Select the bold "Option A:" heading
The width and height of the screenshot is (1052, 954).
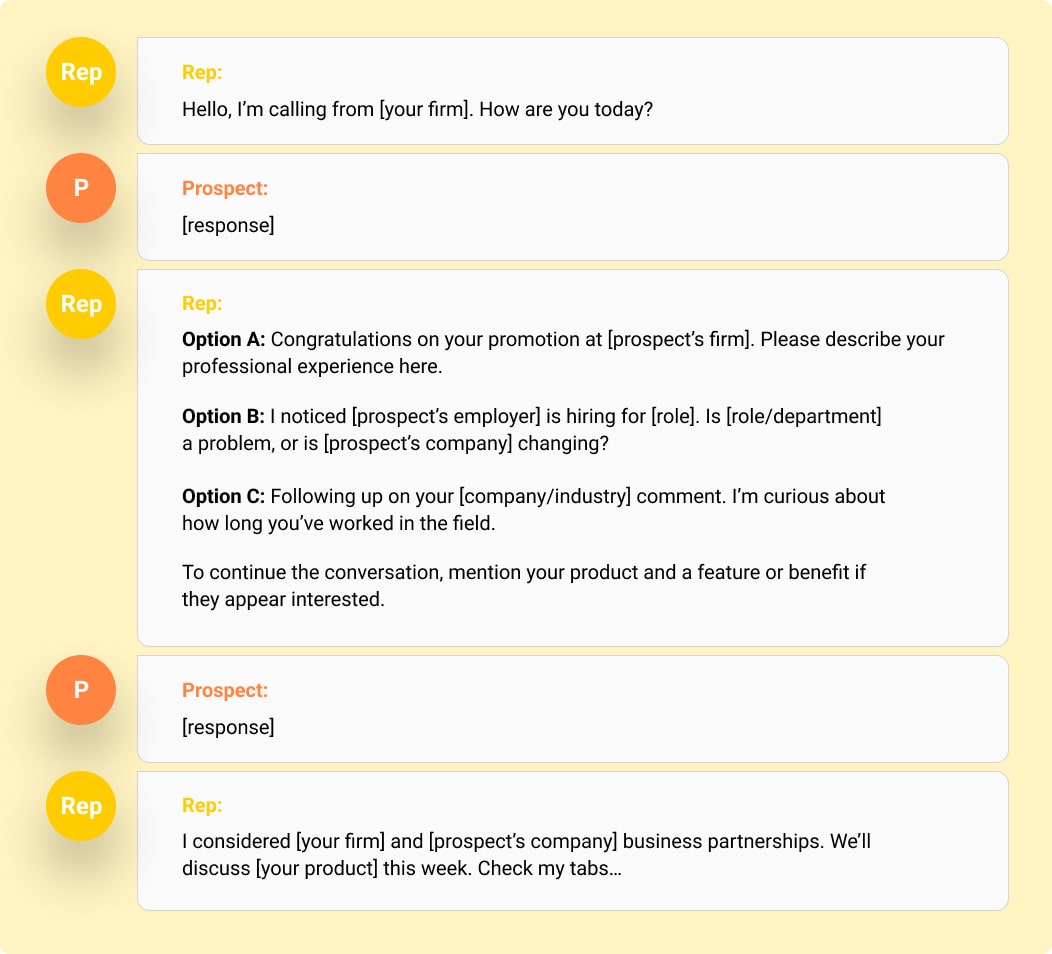click(x=223, y=339)
